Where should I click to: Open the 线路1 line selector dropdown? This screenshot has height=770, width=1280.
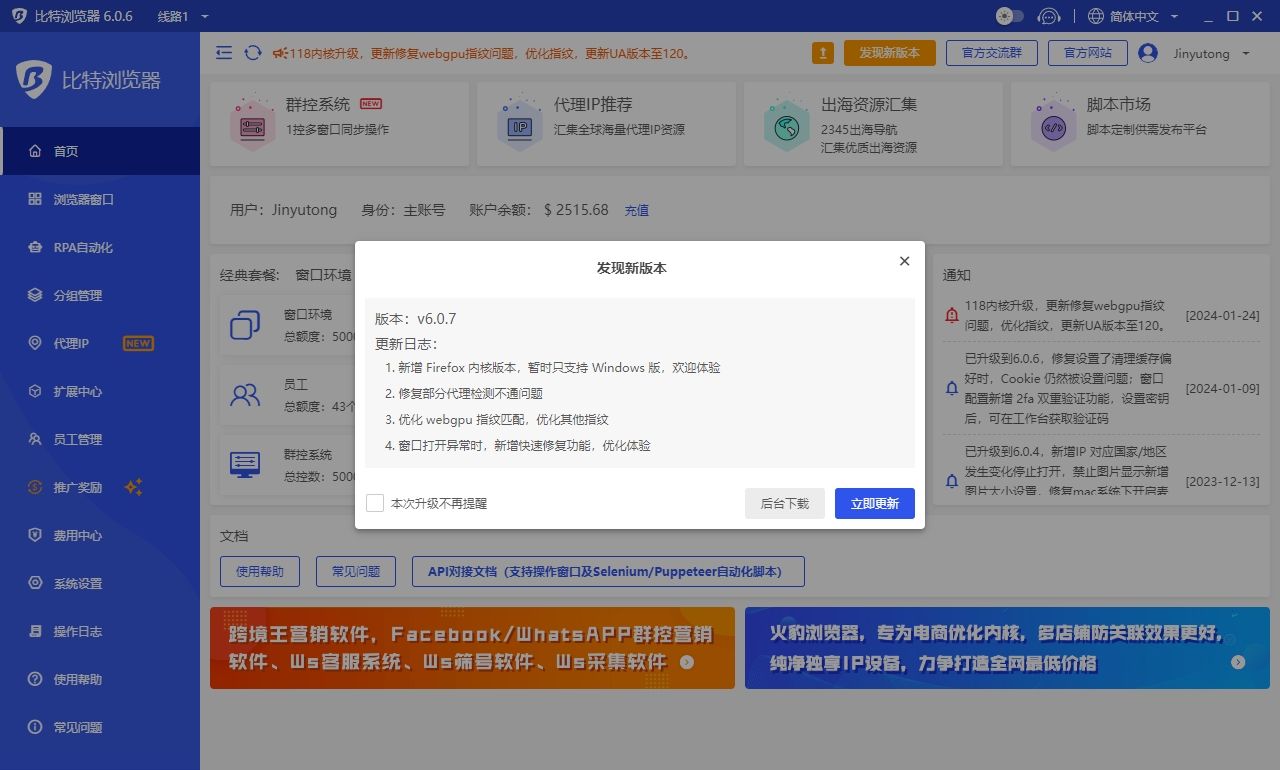tap(183, 16)
